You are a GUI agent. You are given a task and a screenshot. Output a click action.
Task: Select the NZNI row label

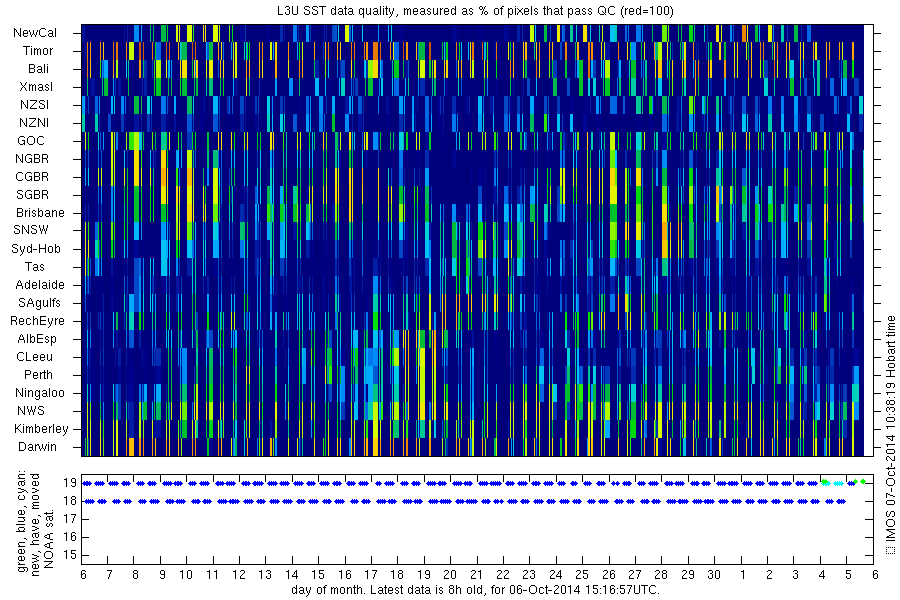[34, 123]
